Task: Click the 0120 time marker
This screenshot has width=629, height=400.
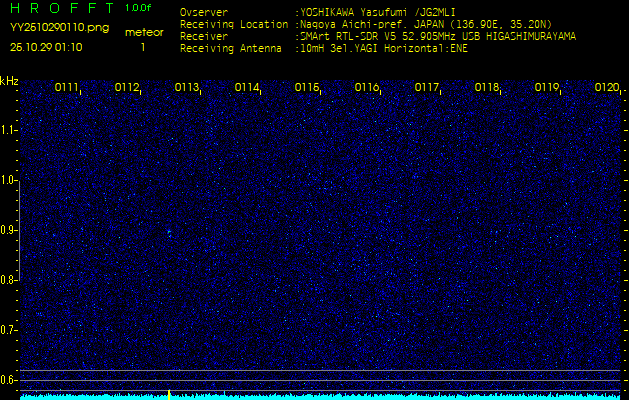Action: (x=607, y=87)
